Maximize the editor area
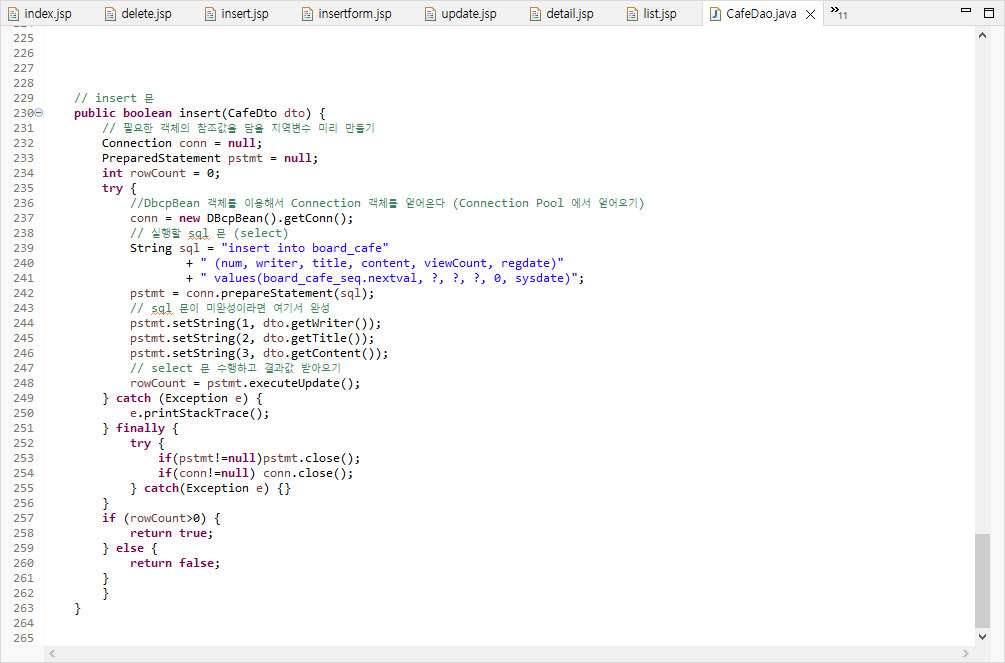 click(x=989, y=13)
